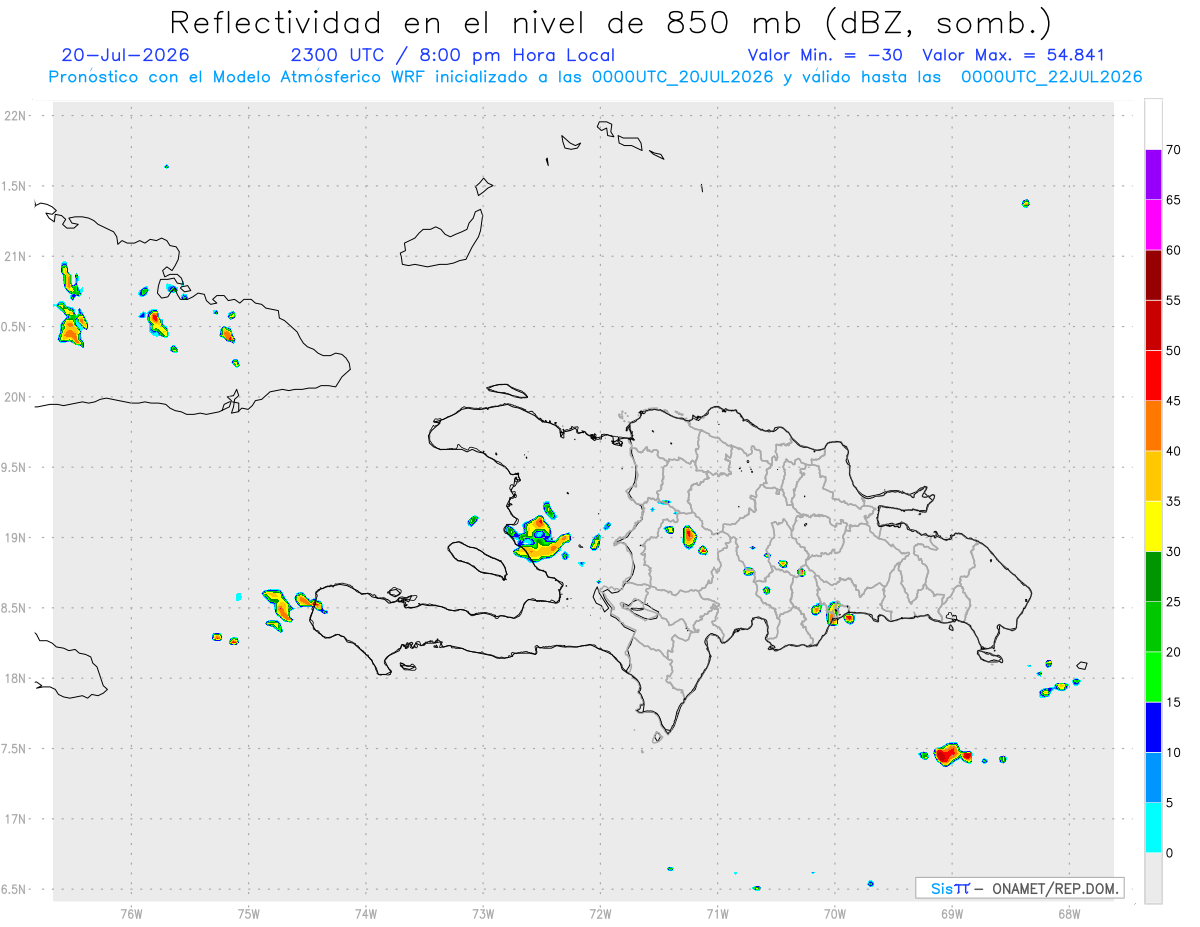Pick the dark blue 10–15 dBZ legend segment

(x=1153, y=727)
